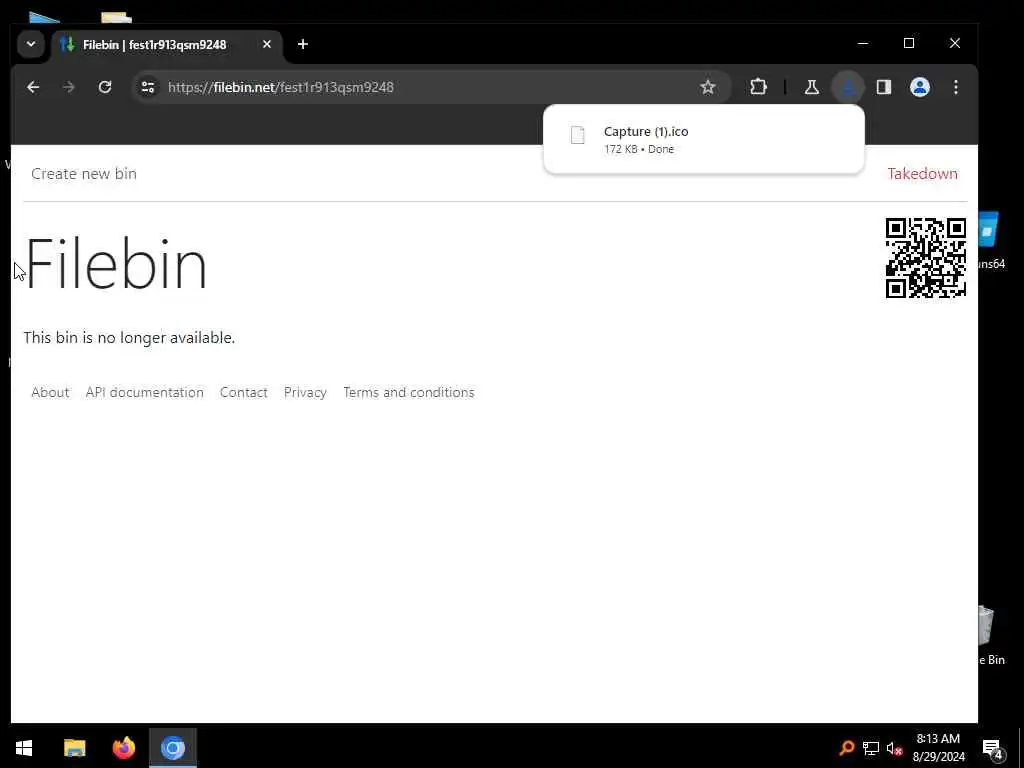Open the Privacy footer link
The image size is (1024, 768).
(x=305, y=392)
